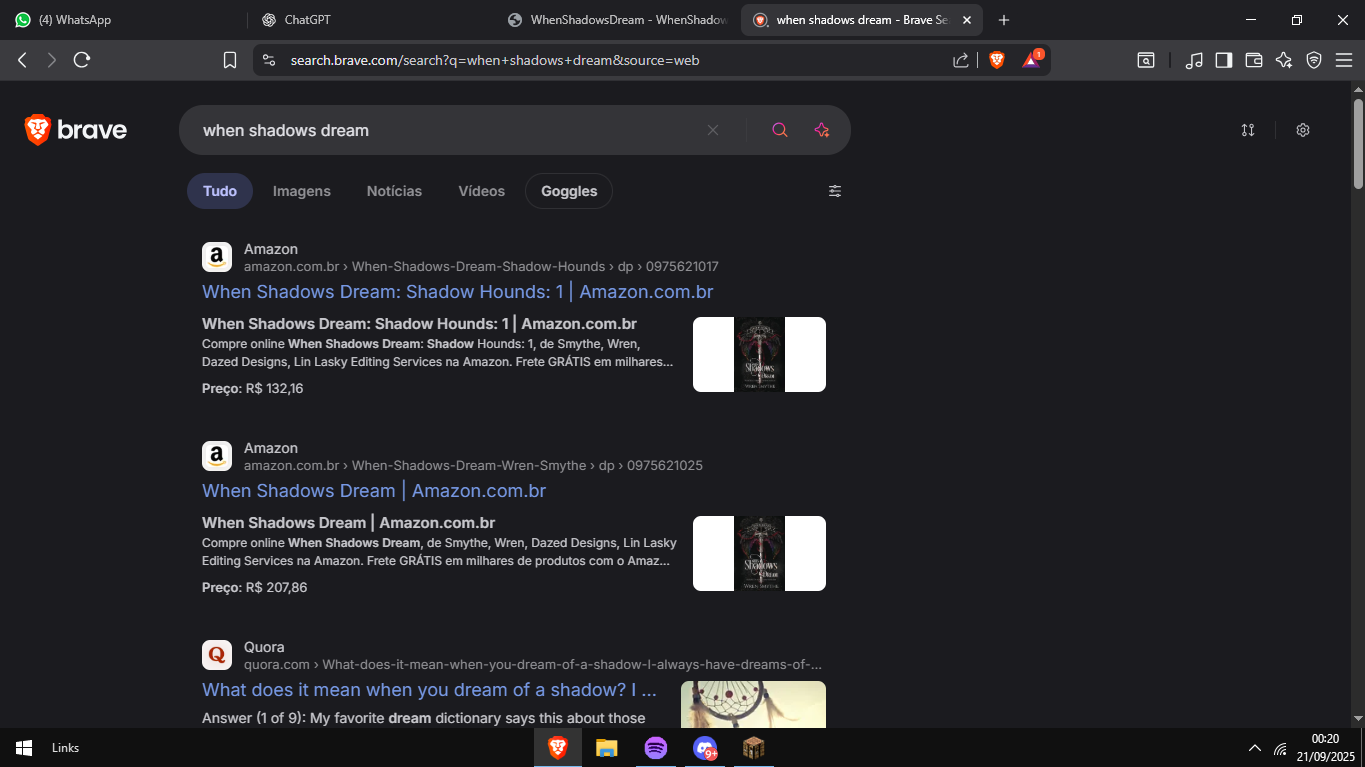
Task: Click the price text 'R$ 132,16'
Action: click(x=274, y=388)
